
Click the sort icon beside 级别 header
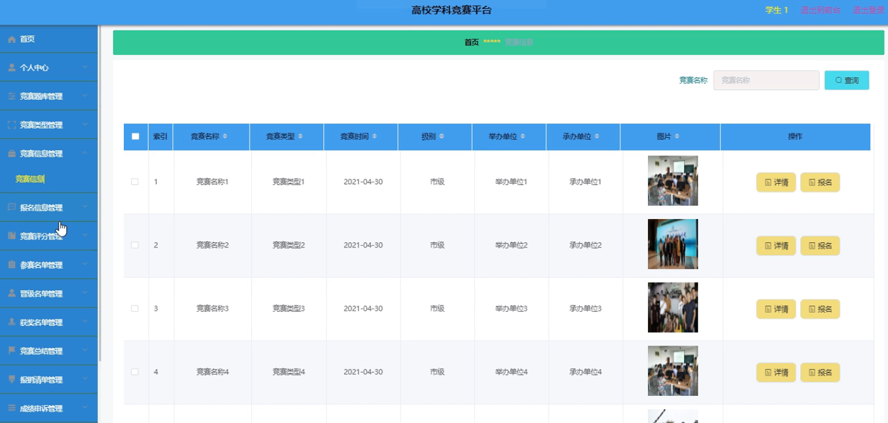coord(441,137)
